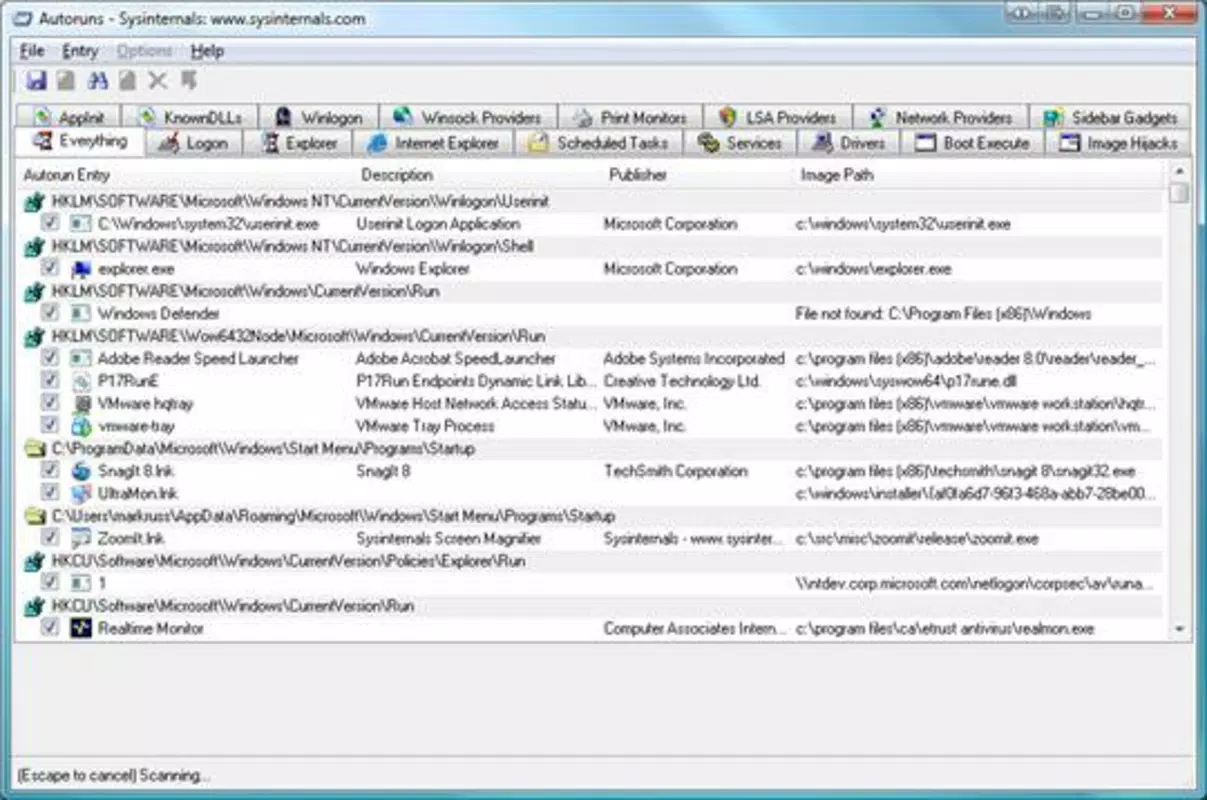Click the Properties toolbar icon after Find
This screenshot has height=800, width=1207.
pos(127,81)
